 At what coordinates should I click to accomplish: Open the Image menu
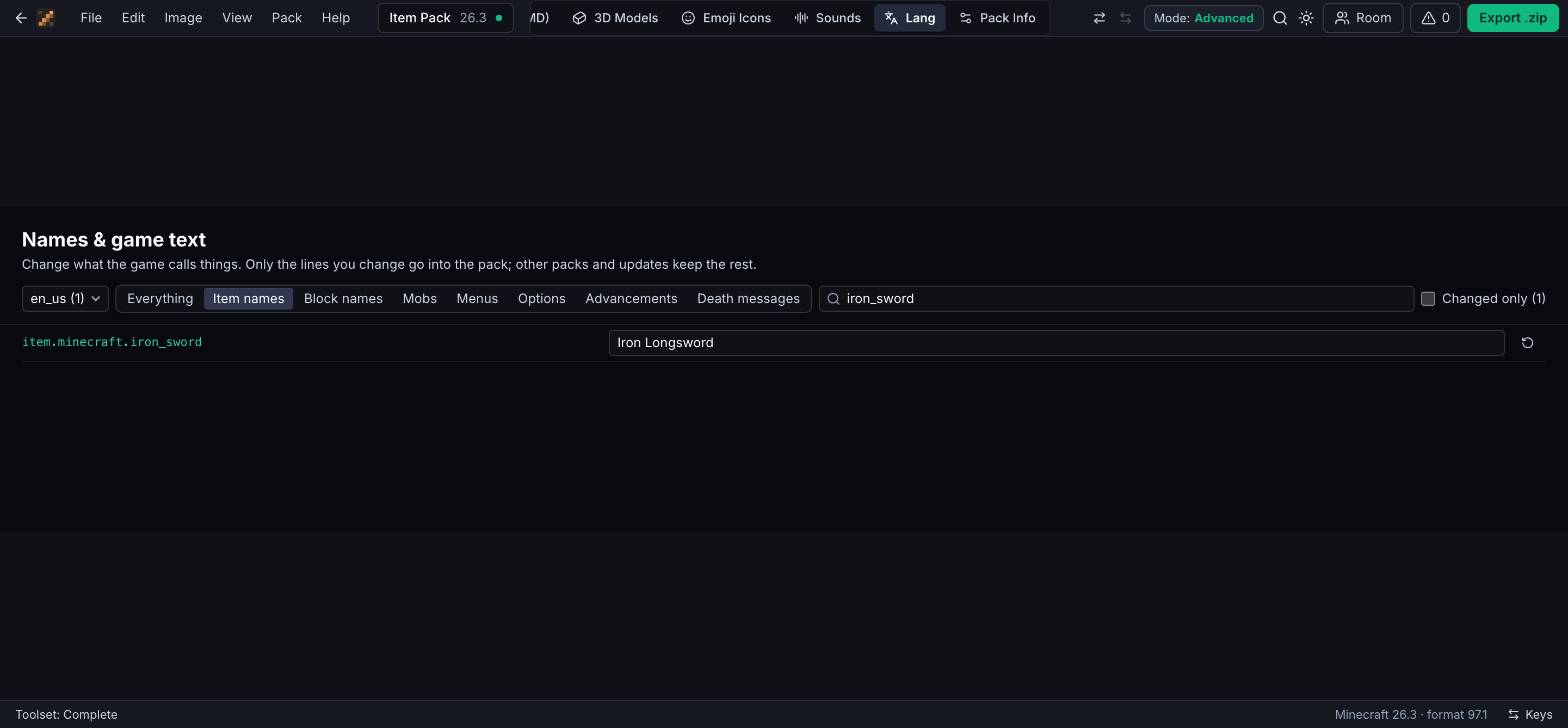[183, 18]
